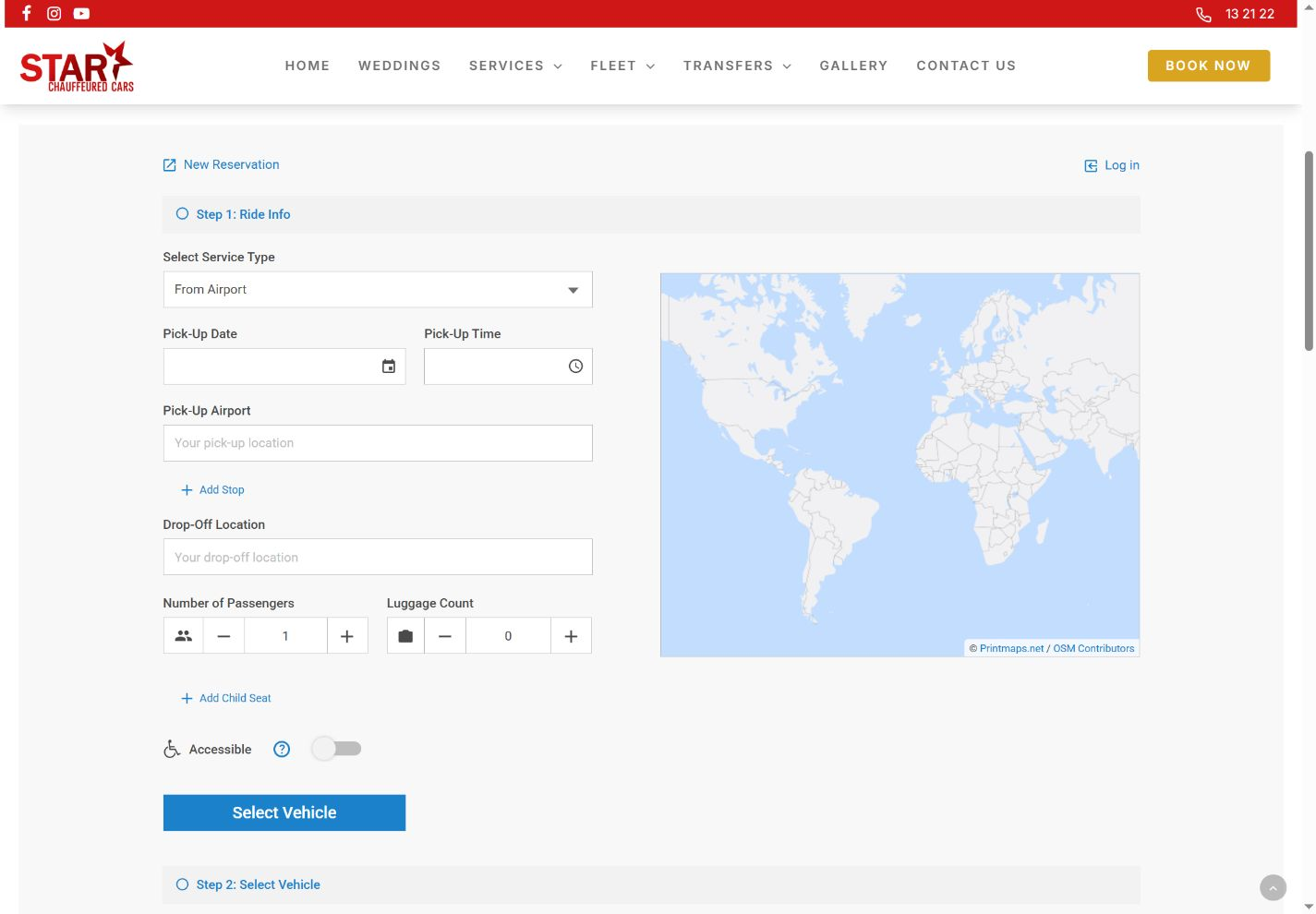Toggle the Accessible switch on
The image size is (1316, 914).
(x=336, y=749)
